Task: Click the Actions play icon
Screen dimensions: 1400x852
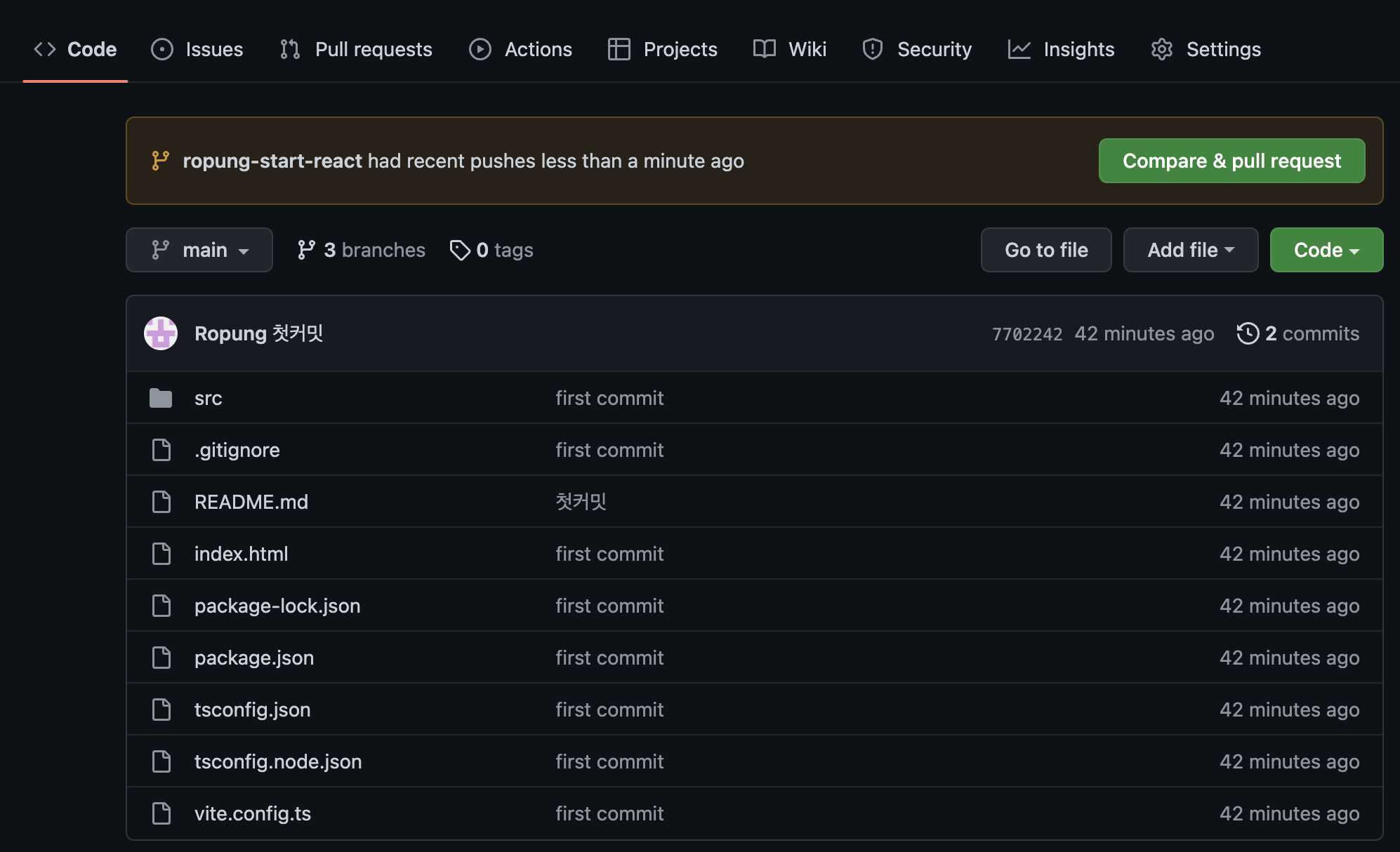Action: [x=480, y=49]
